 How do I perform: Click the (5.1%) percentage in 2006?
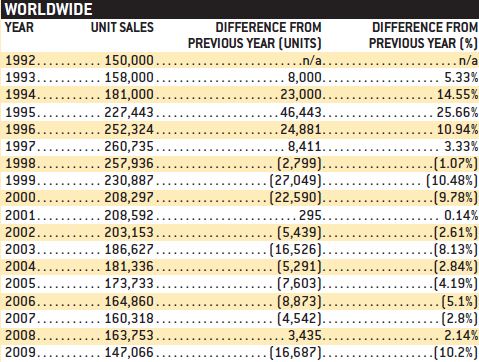[460, 301]
